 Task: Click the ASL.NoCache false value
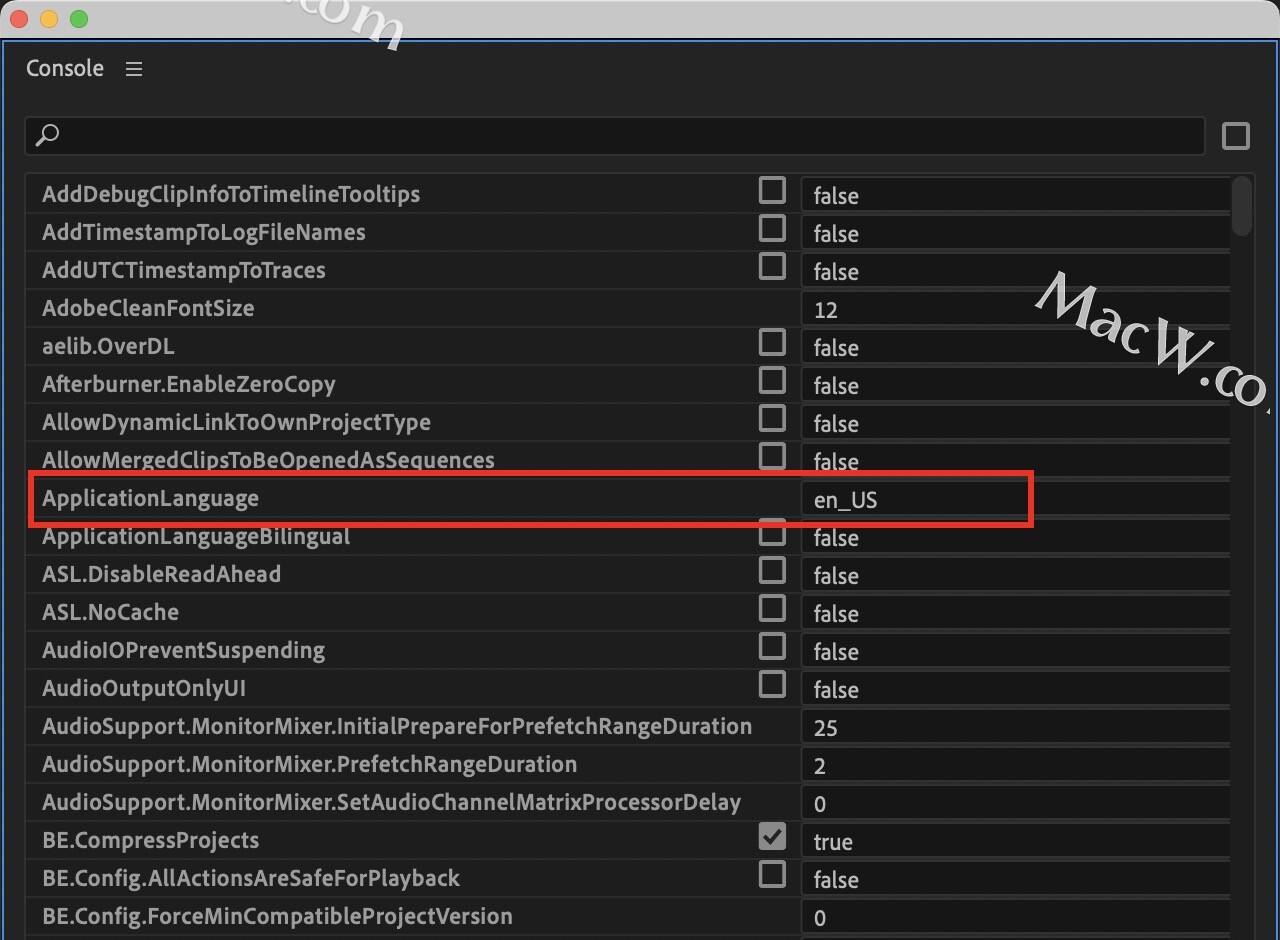[1016, 613]
